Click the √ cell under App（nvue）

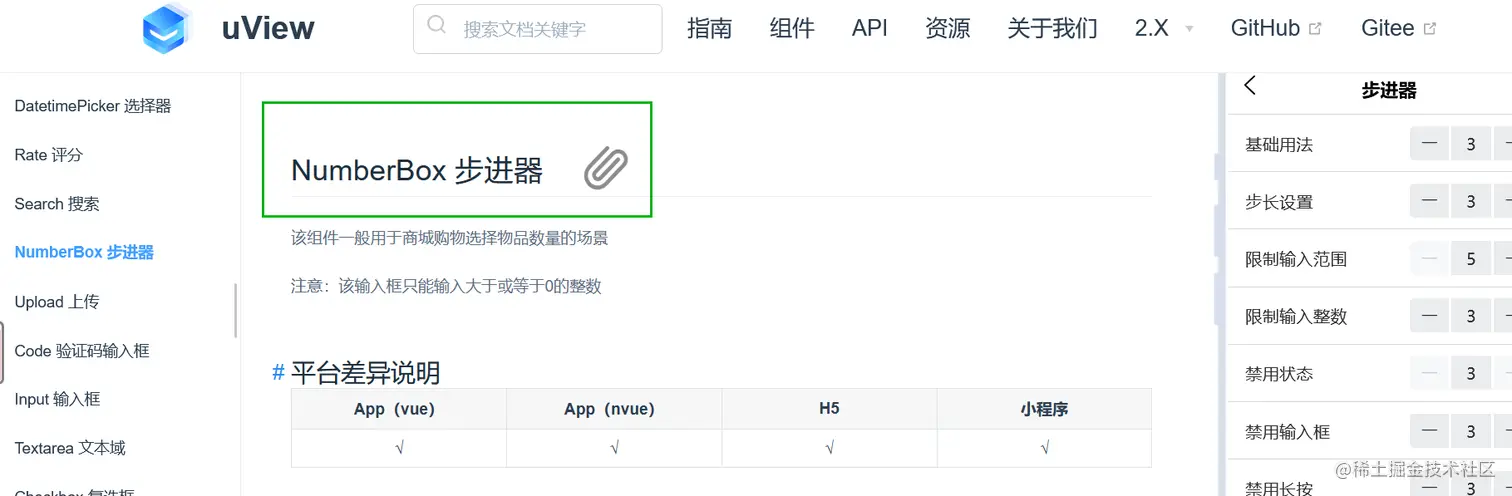614,448
